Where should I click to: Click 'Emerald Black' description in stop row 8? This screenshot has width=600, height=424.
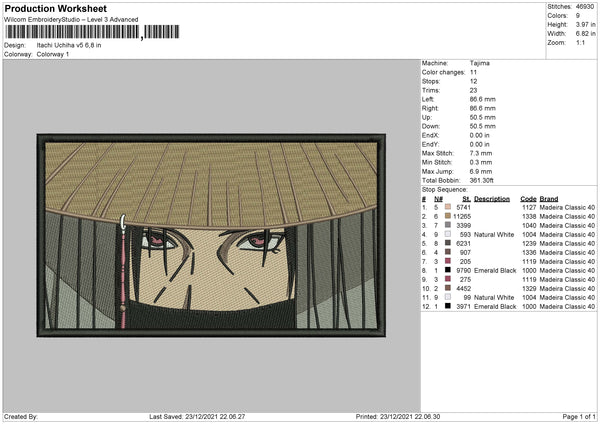click(x=495, y=271)
